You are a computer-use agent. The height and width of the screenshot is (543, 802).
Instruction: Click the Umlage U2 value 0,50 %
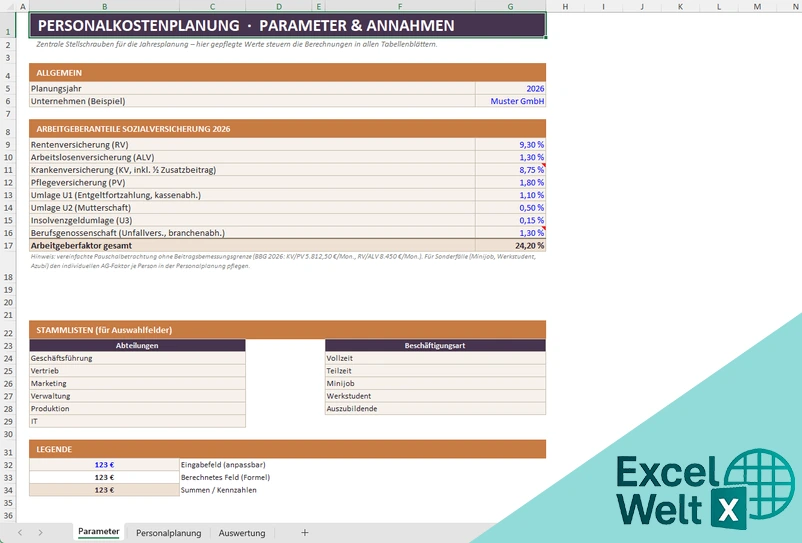click(510, 208)
